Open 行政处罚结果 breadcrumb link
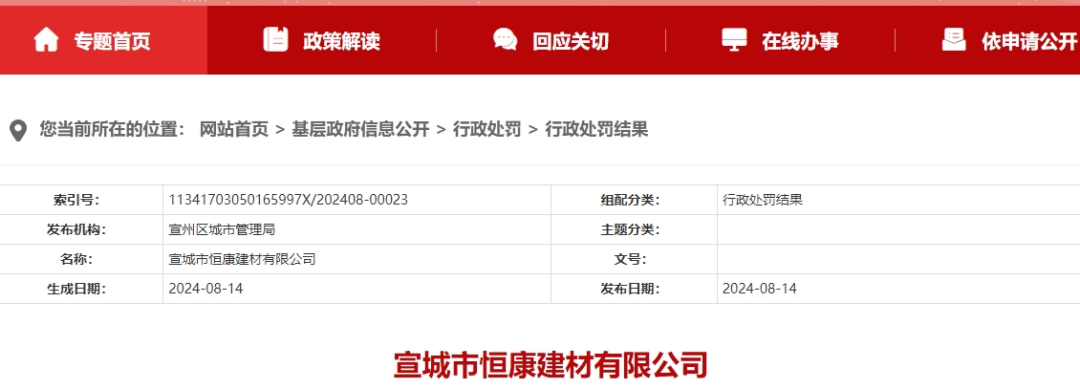This screenshot has width=1080, height=389. coord(596,129)
